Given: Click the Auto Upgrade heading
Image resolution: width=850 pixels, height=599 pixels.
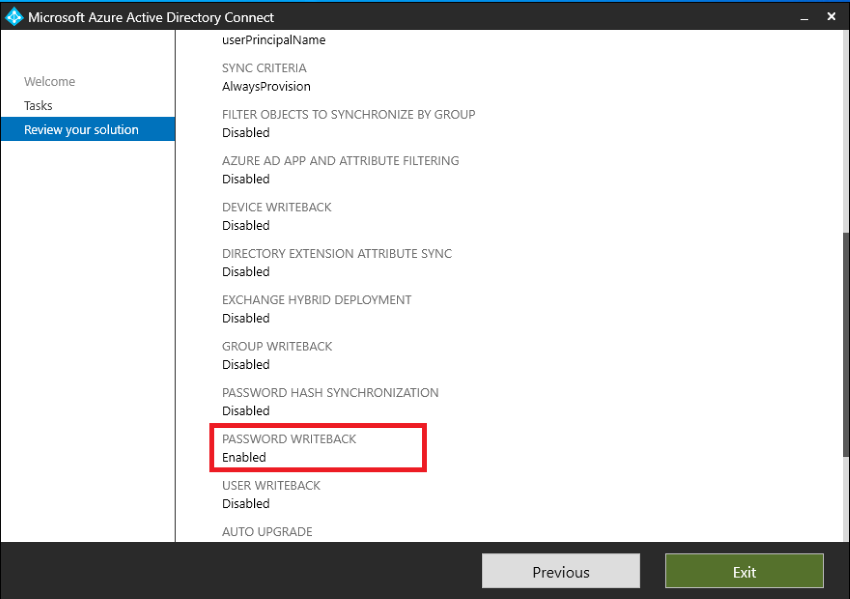Looking at the screenshot, I should [267, 531].
